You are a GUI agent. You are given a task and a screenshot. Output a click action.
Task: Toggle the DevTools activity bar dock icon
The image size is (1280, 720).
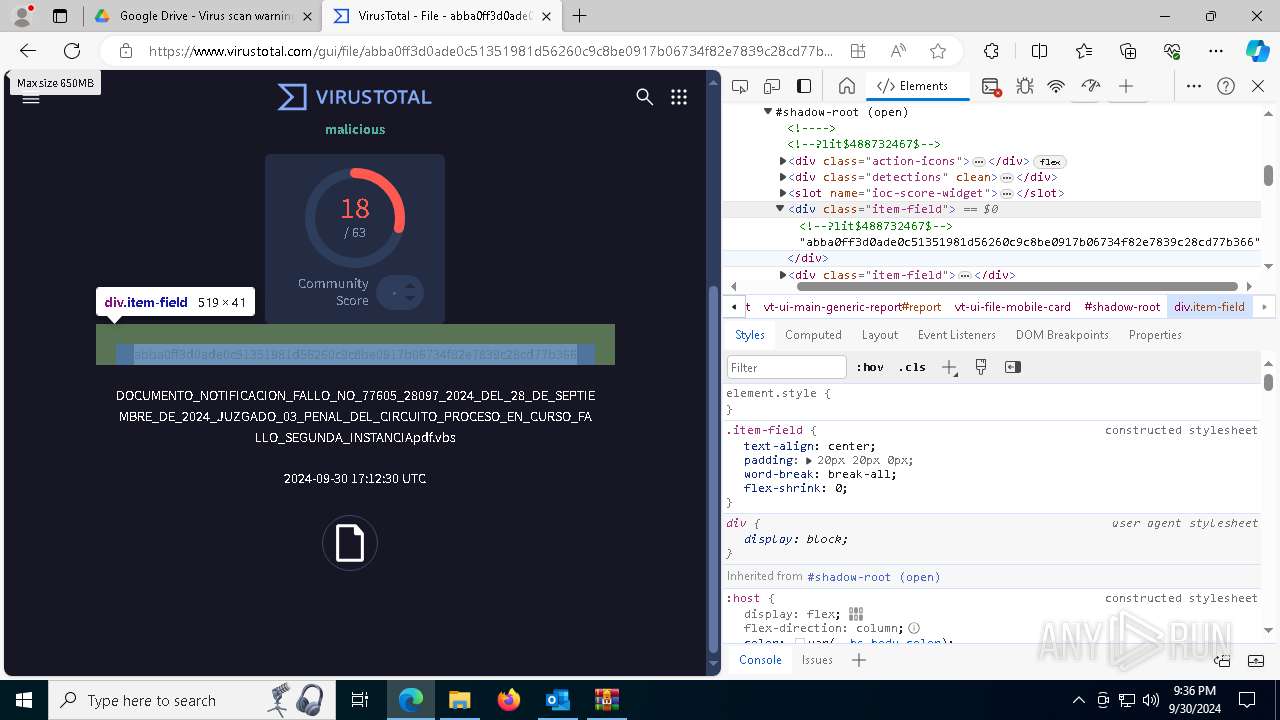[804, 86]
